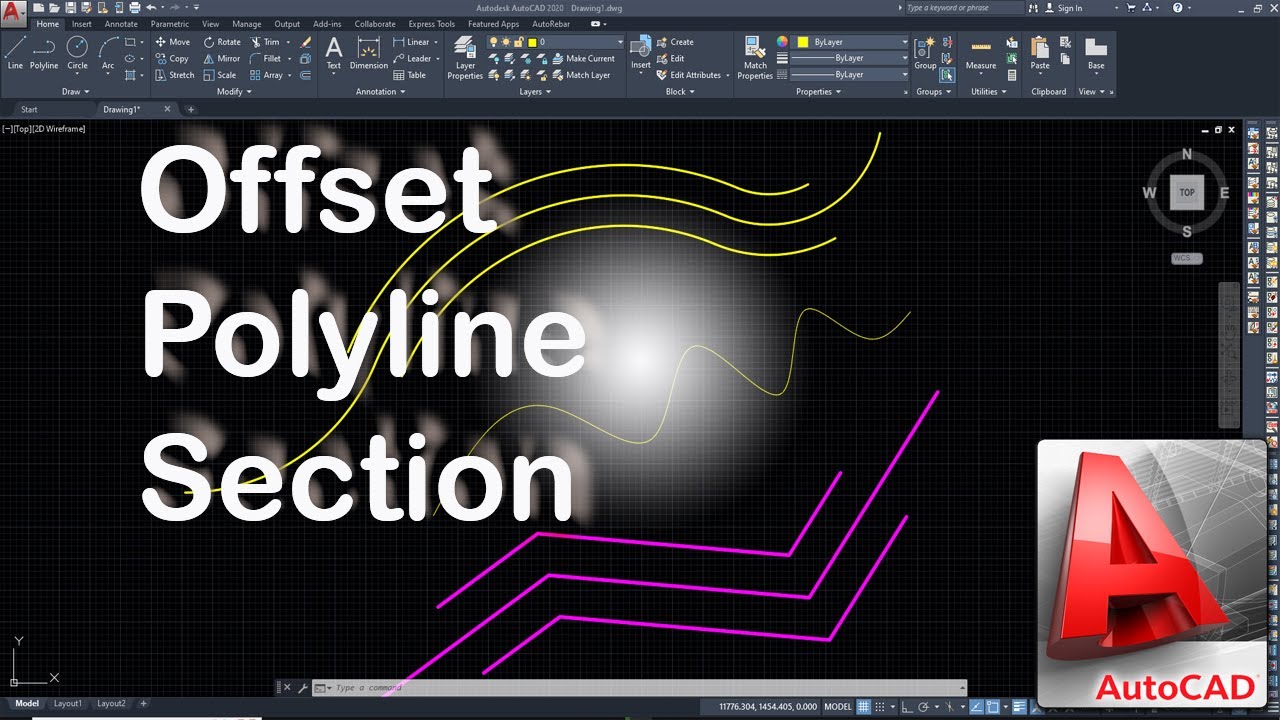Image resolution: width=1280 pixels, height=720 pixels.
Task: Choose the Copy command
Action: pyautogui.click(x=172, y=58)
